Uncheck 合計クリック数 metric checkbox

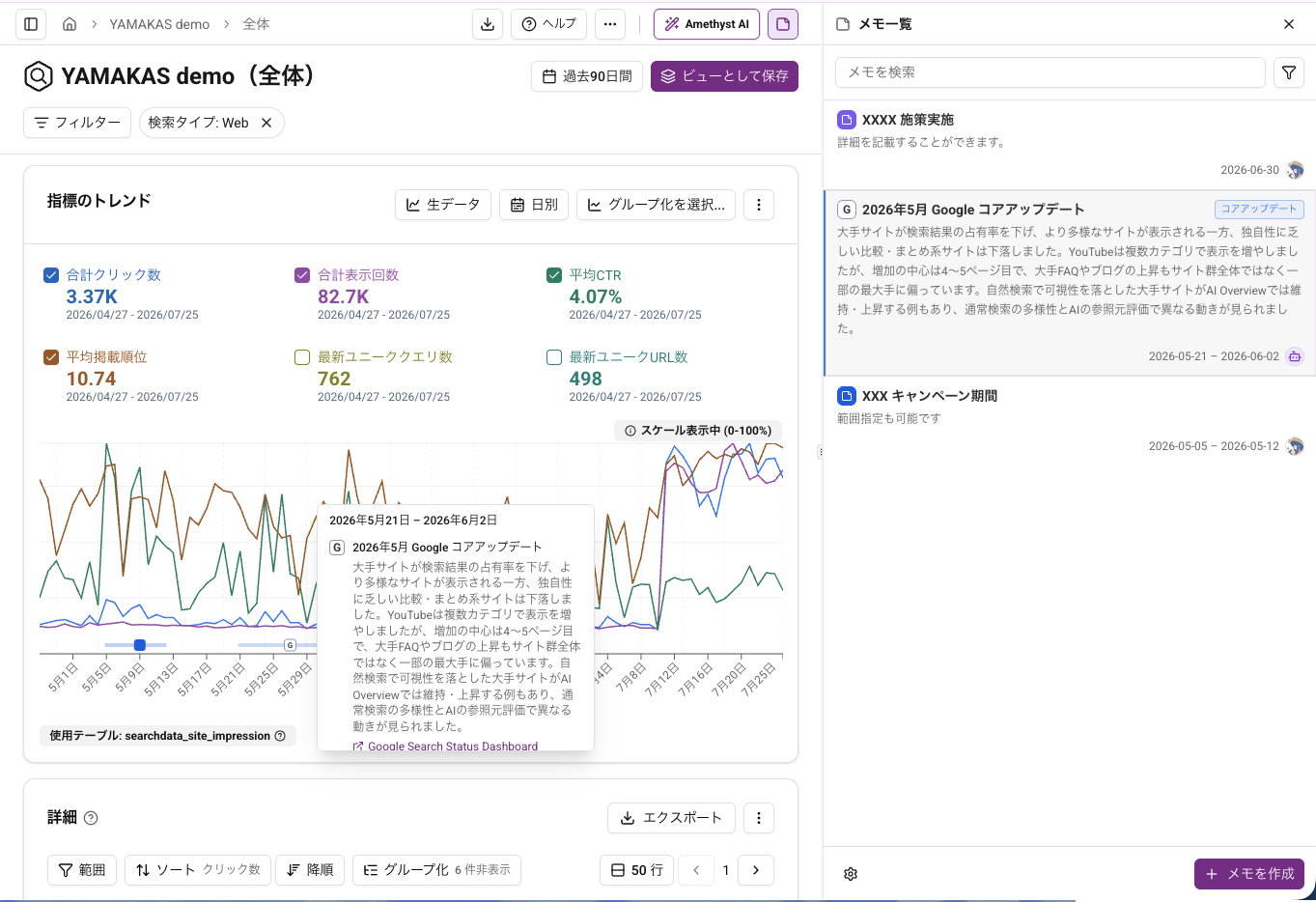pos(51,275)
